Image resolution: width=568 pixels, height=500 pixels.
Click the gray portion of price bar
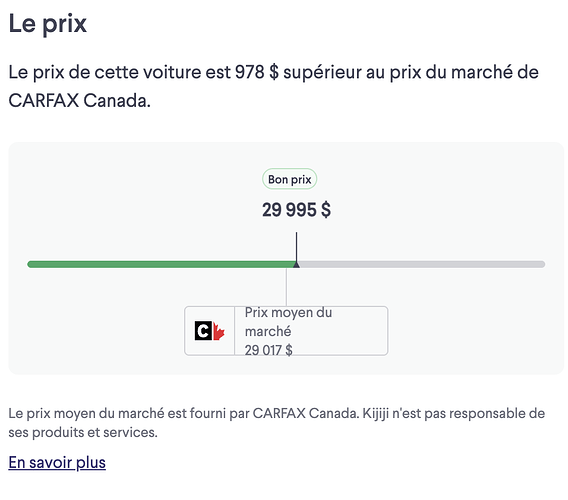click(422, 264)
